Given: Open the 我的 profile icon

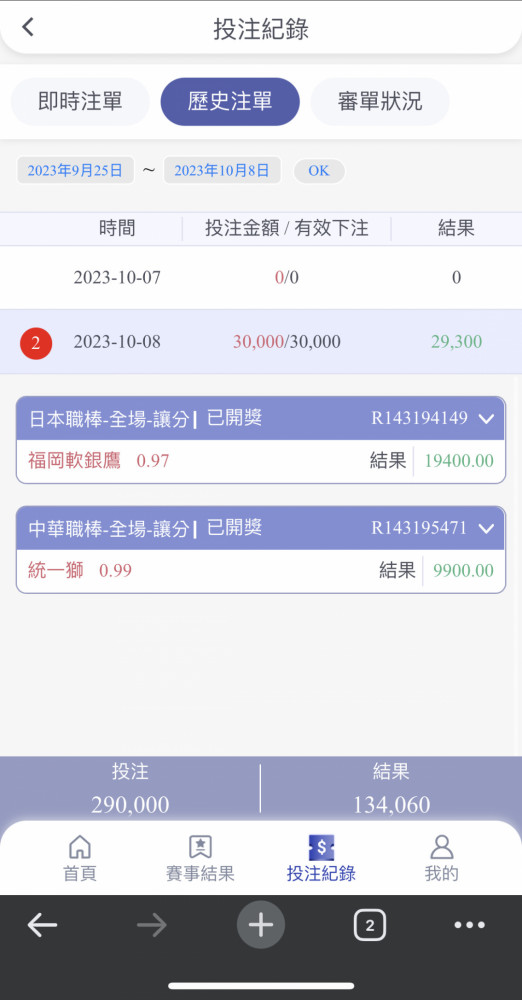Looking at the screenshot, I should pos(441,847).
